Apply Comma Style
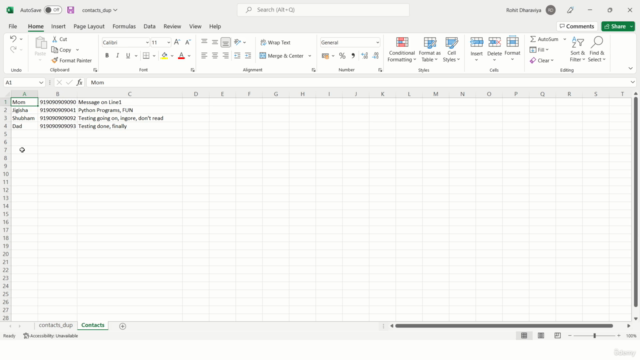 pos(353,56)
